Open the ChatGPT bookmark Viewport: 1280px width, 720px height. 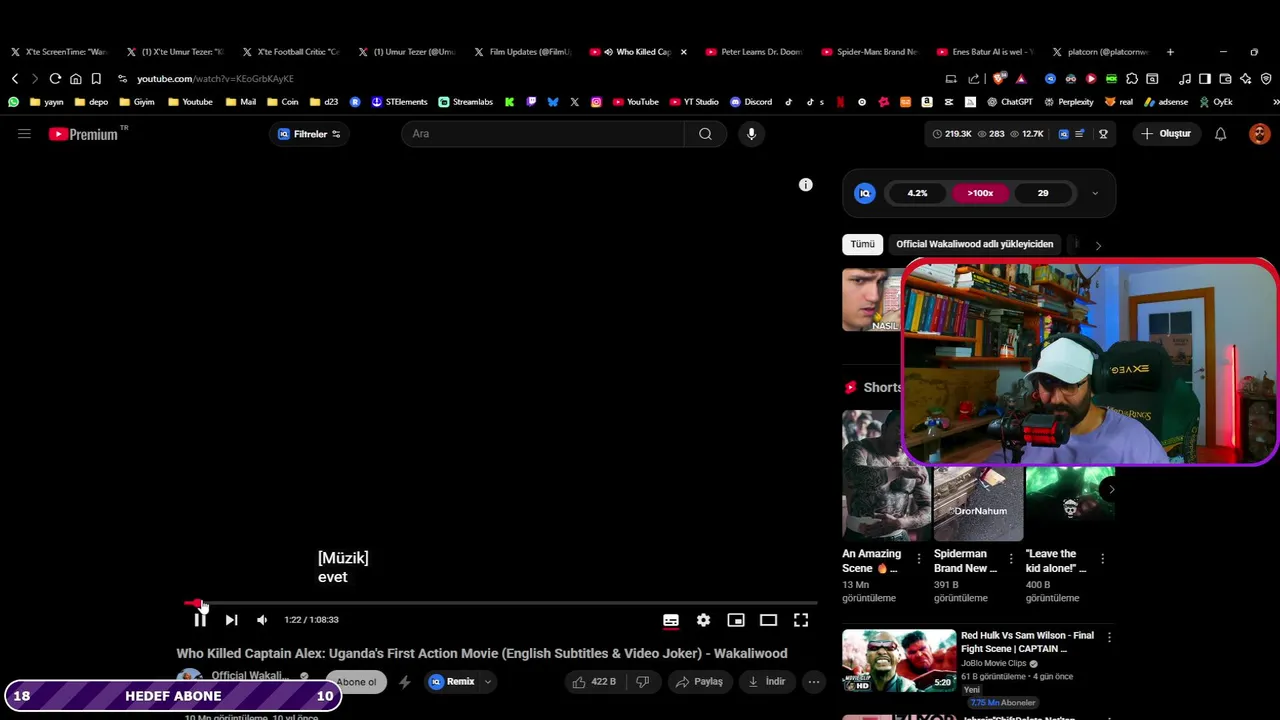click(1010, 102)
